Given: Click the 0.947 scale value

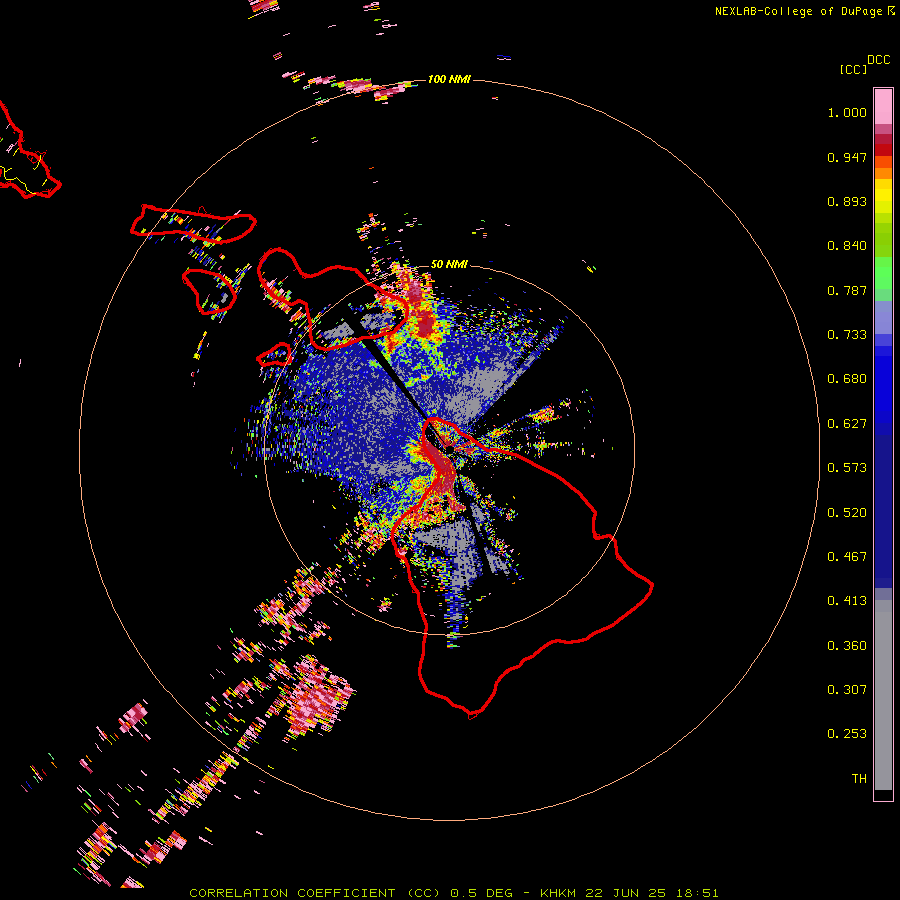Looking at the screenshot, I should (x=847, y=157).
